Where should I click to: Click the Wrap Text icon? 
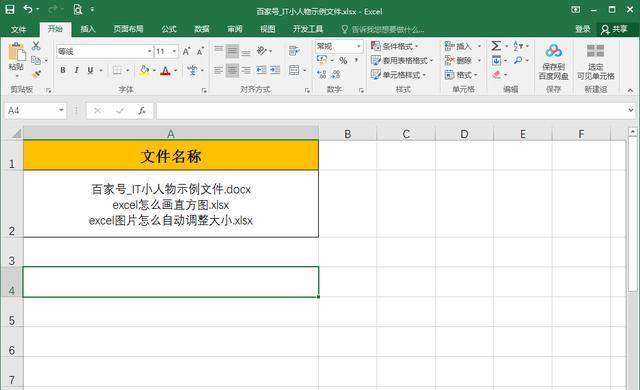(x=294, y=51)
